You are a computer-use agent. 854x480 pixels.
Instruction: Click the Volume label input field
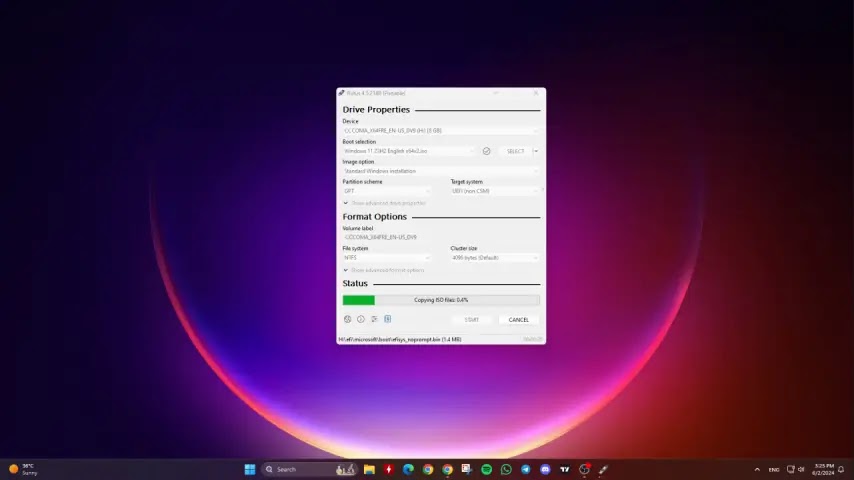[x=441, y=238]
